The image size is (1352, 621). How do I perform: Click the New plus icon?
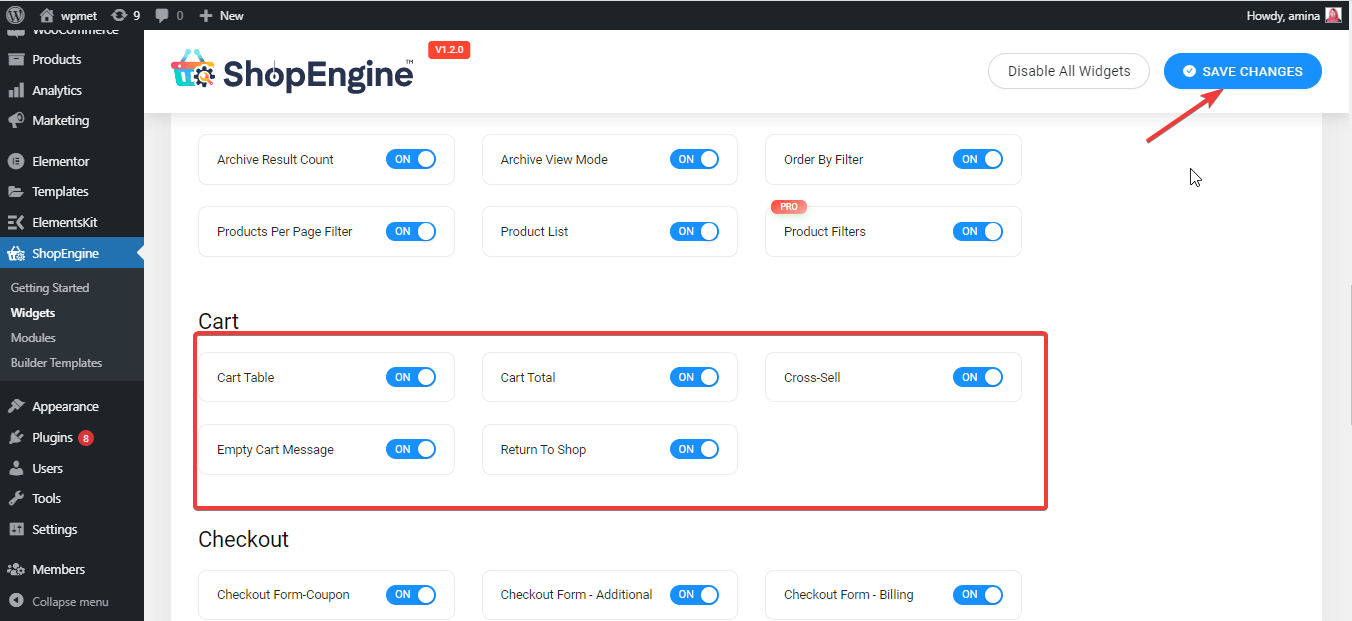point(206,15)
